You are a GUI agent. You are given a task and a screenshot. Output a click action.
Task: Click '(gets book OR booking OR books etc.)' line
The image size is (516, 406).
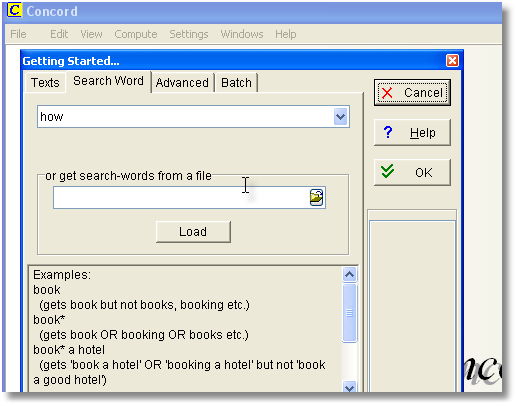144,335
